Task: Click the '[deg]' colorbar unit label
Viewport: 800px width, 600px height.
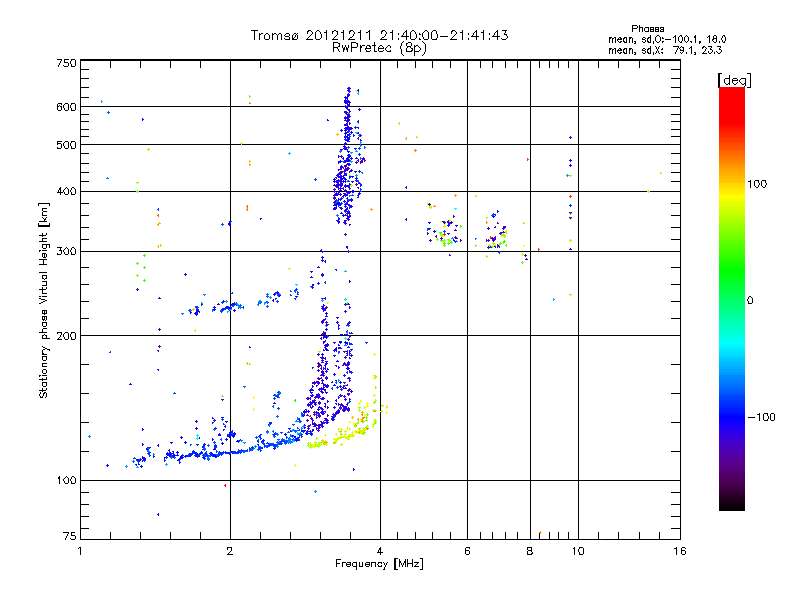Action: [x=734, y=80]
